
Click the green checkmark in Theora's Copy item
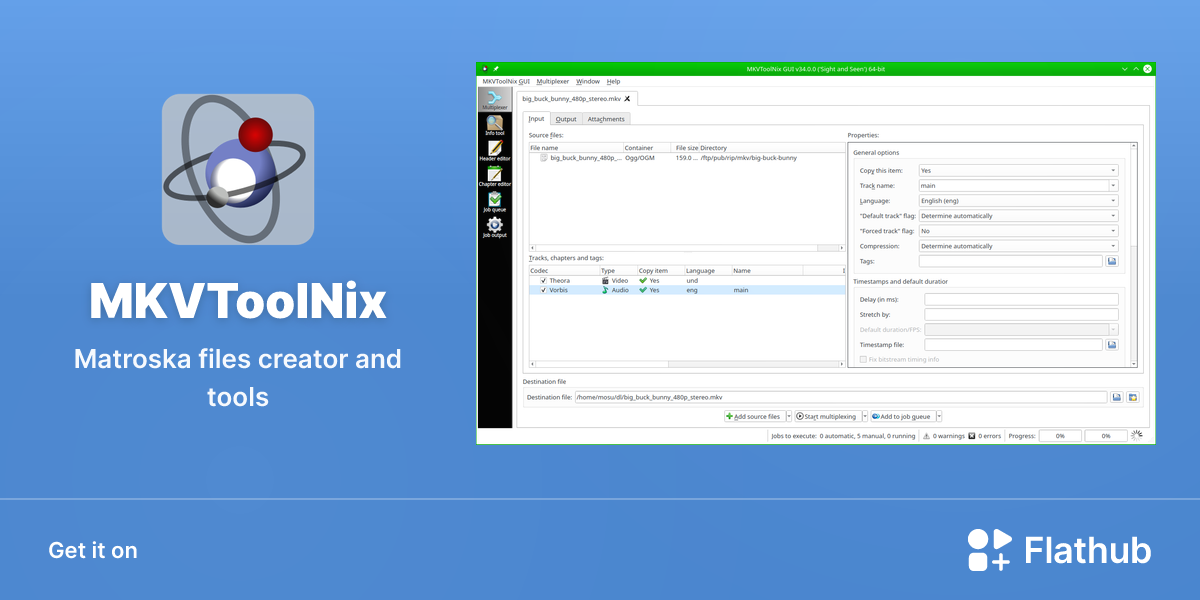pyautogui.click(x=643, y=281)
